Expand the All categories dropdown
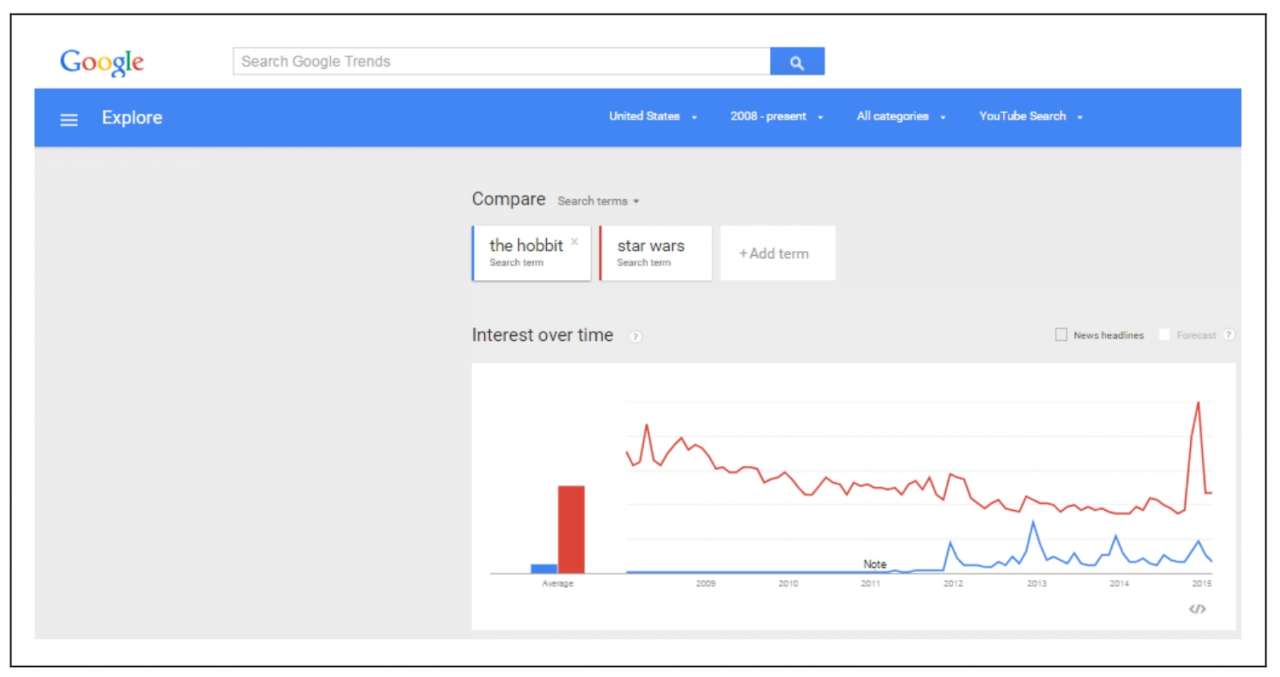The width and height of the screenshot is (1280, 677). tap(901, 116)
